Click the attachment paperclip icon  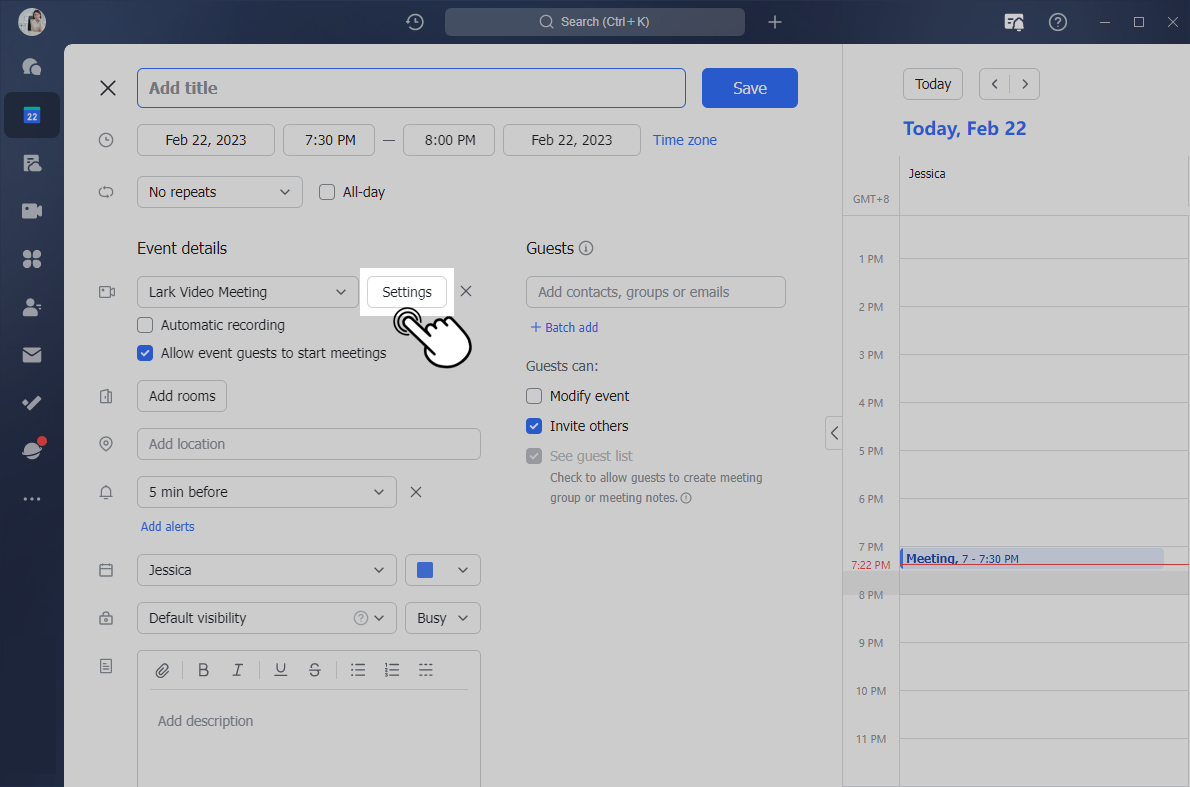pos(162,670)
